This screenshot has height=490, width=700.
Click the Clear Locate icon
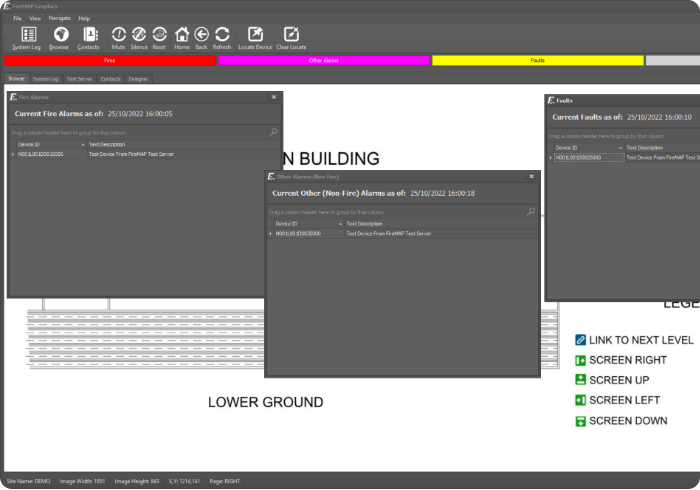pyautogui.click(x=291, y=36)
